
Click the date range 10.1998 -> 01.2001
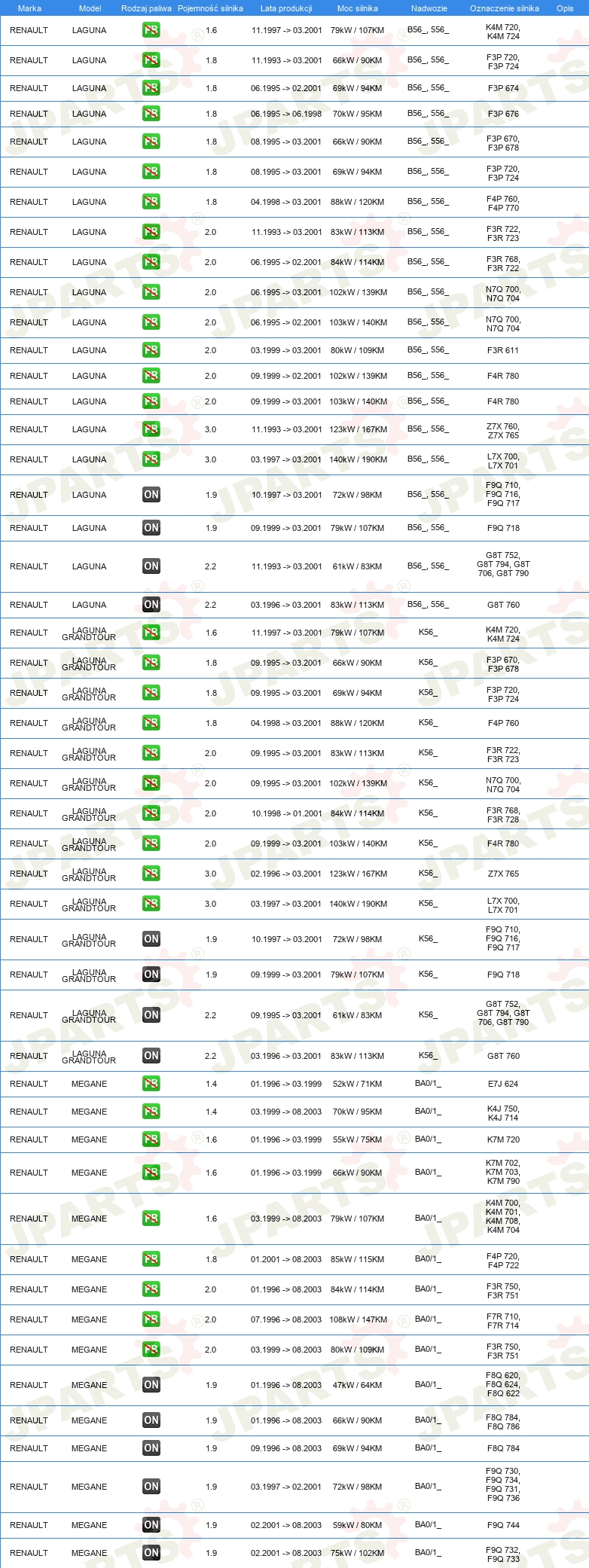286,813
